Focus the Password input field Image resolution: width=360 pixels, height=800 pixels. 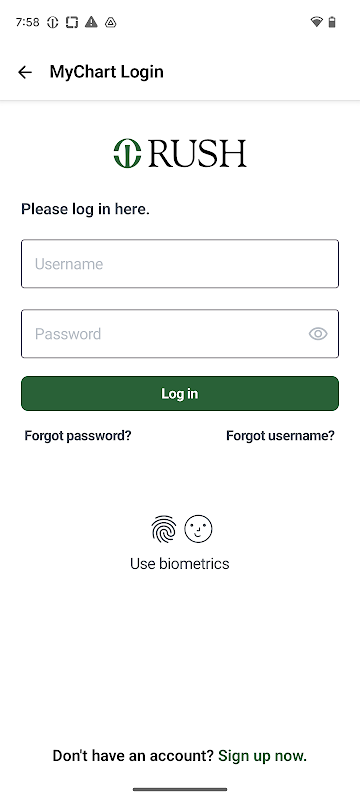click(x=180, y=334)
